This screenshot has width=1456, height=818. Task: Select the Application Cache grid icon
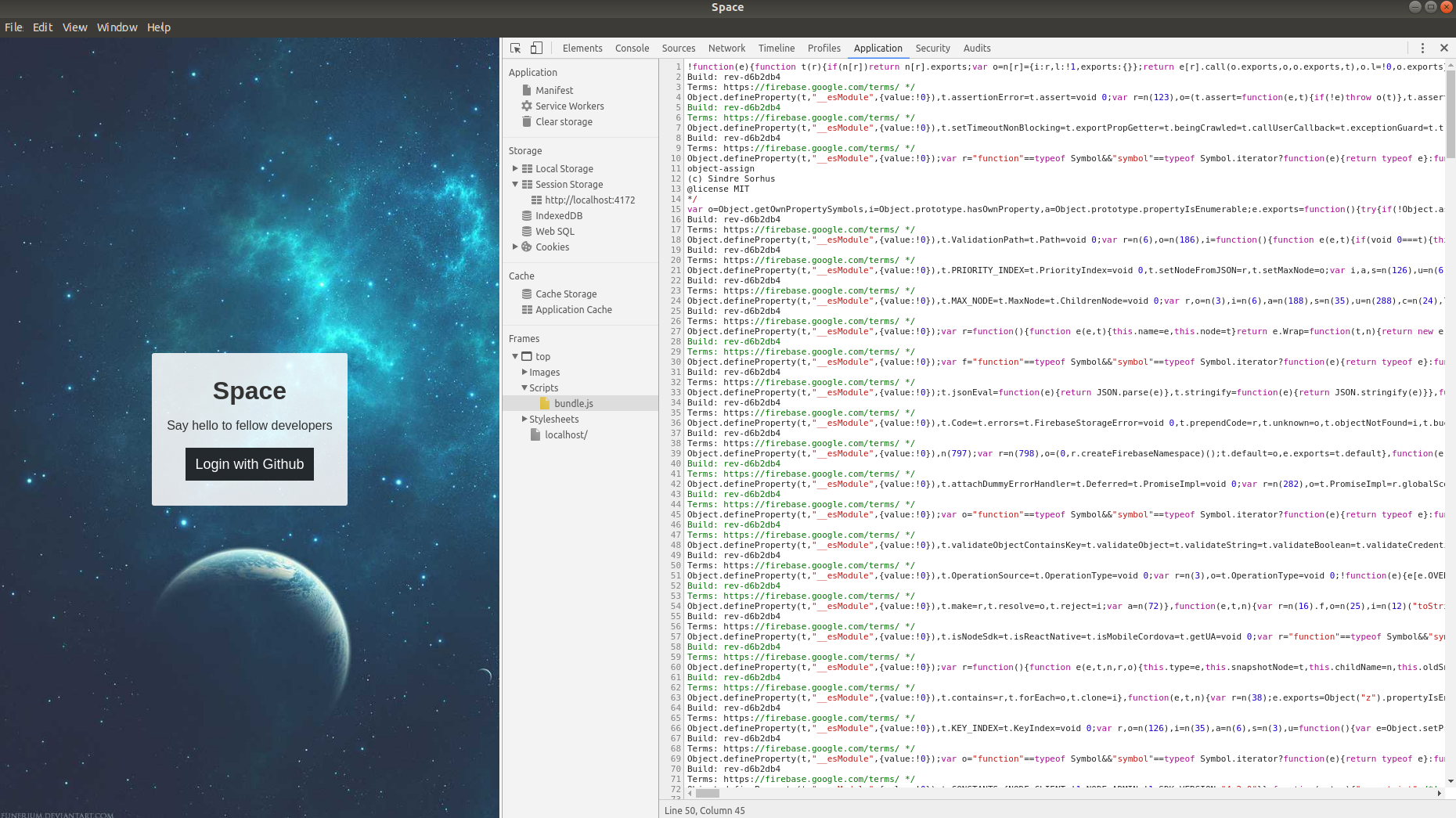pyautogui.click(x=527, y=309)
